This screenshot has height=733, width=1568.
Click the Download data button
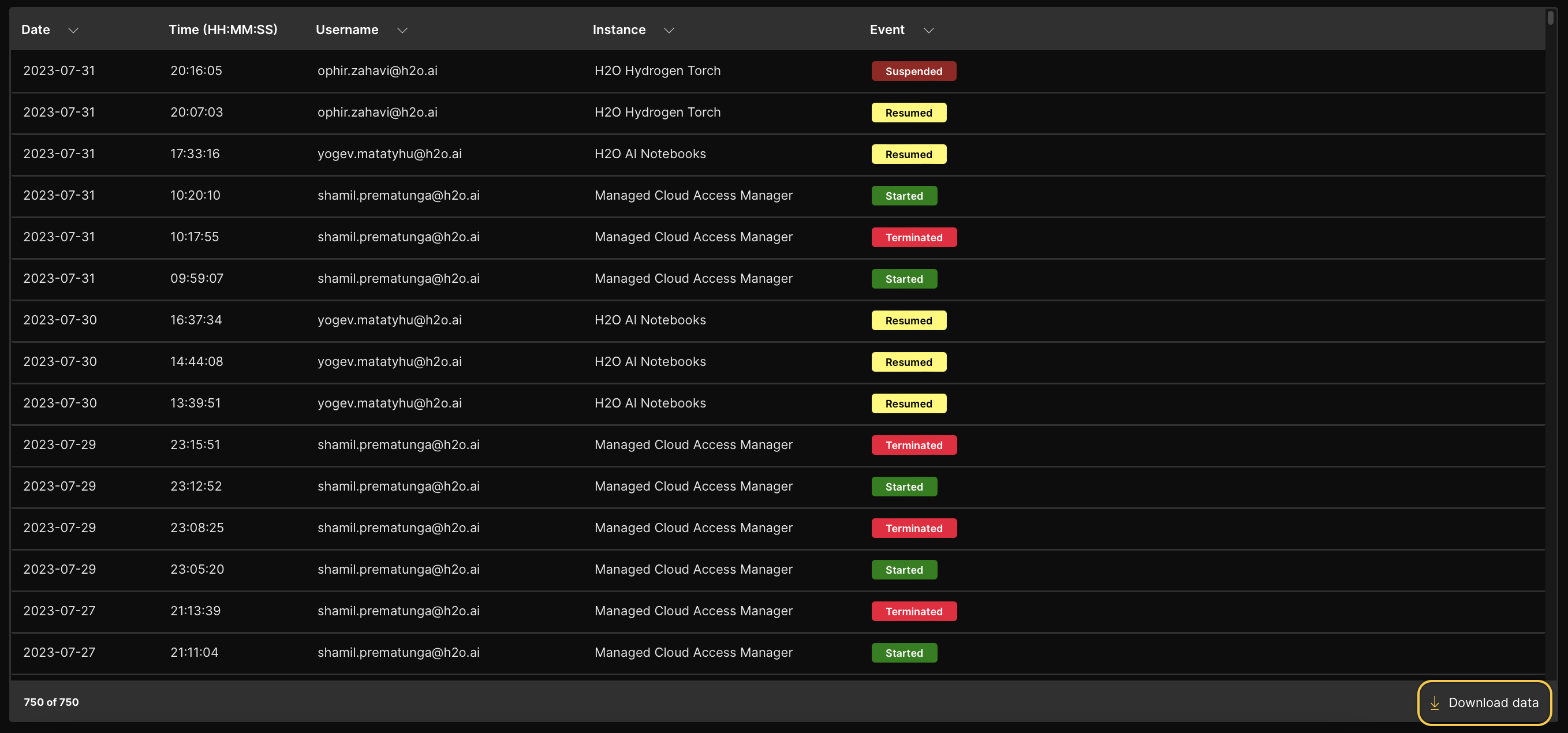(1484, 702)
